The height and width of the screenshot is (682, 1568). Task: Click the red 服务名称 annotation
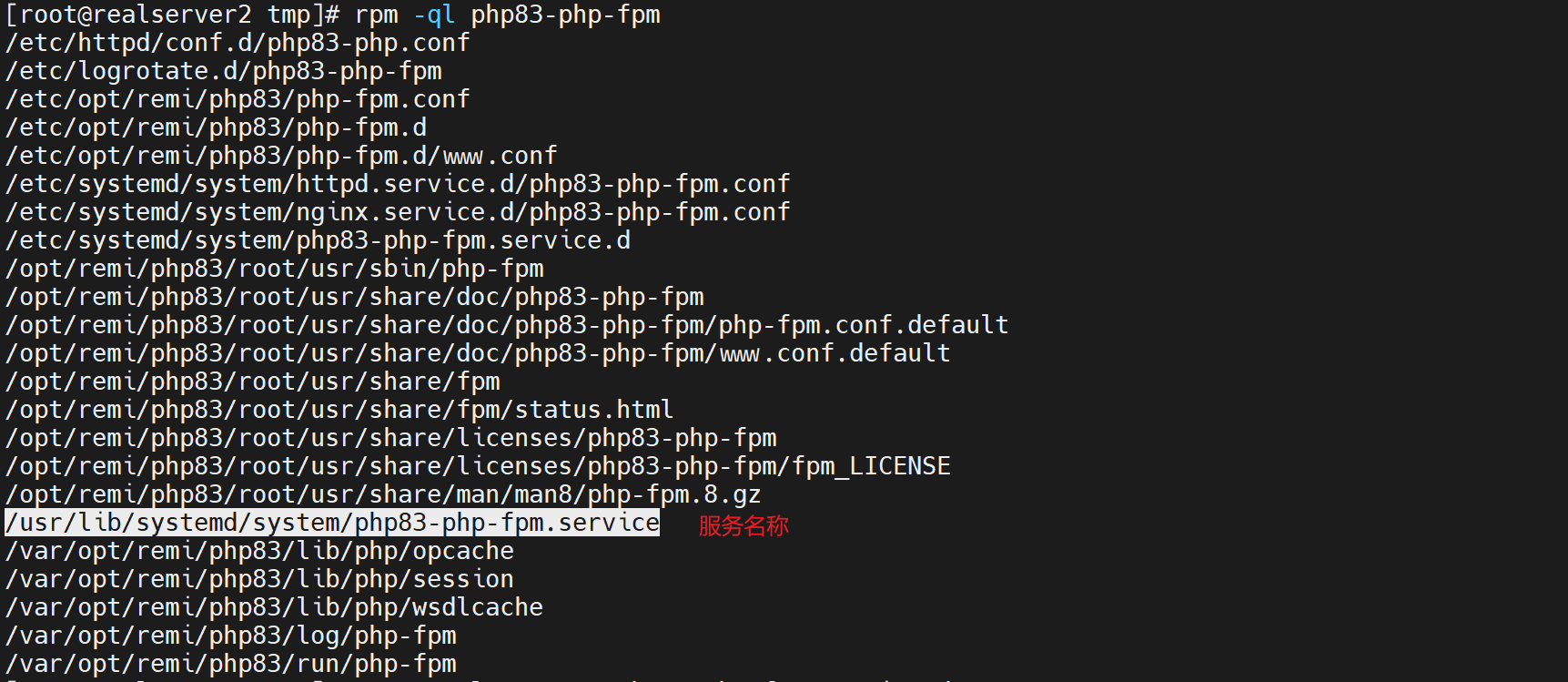pyautogui.click(x=744, y=525)
